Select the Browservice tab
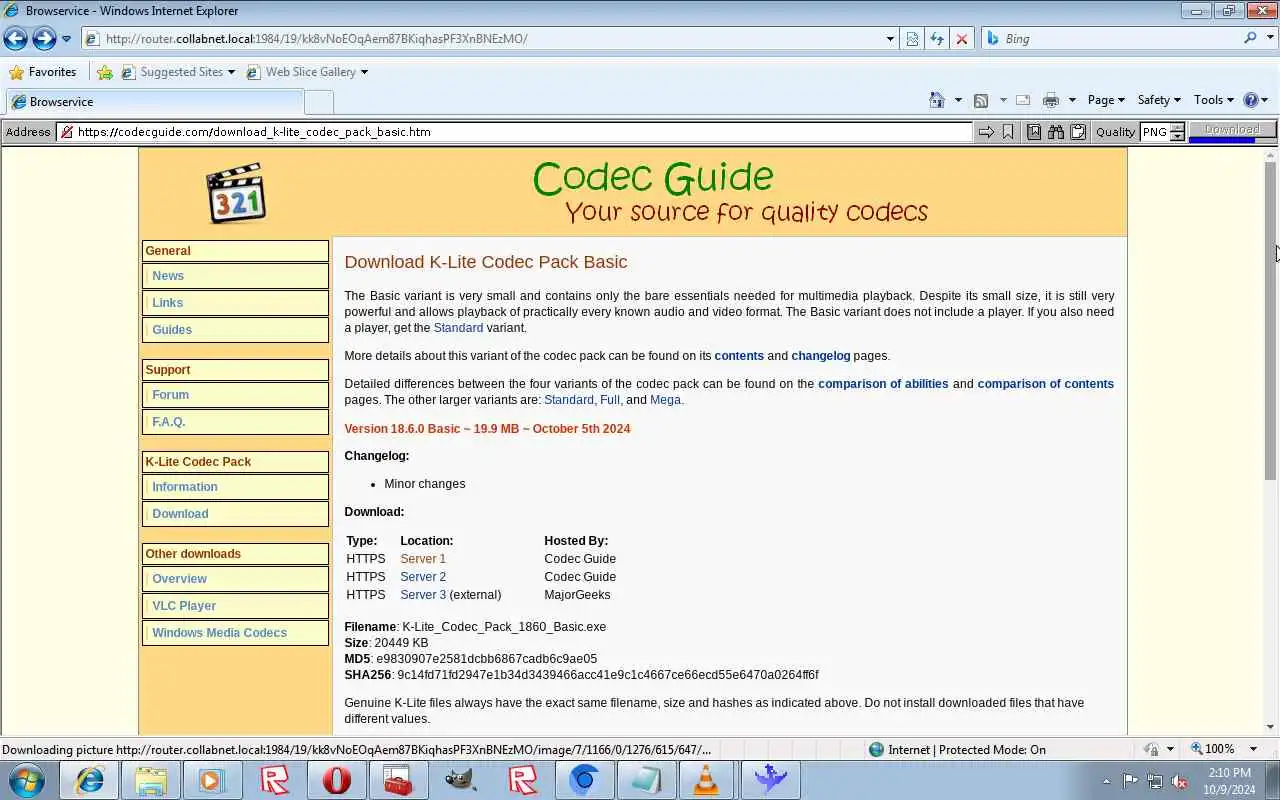Screen dimensions: 1280x800 [x=153, y=102]
